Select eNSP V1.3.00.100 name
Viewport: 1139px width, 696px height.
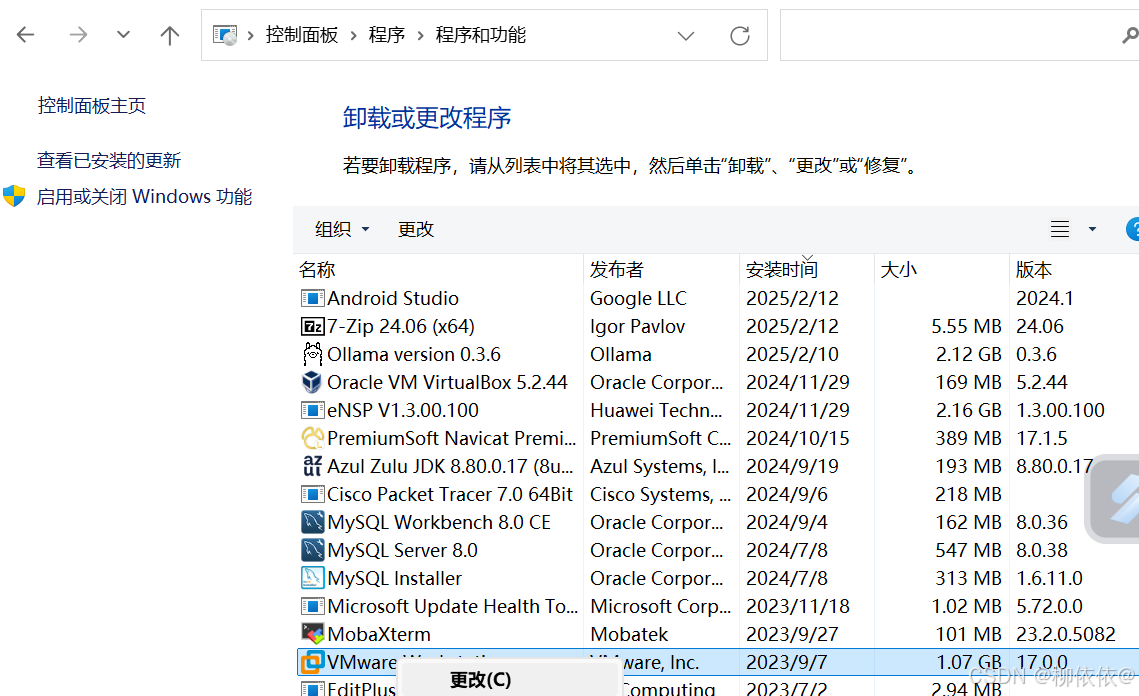pyautogui.click(x=403, y=410)
